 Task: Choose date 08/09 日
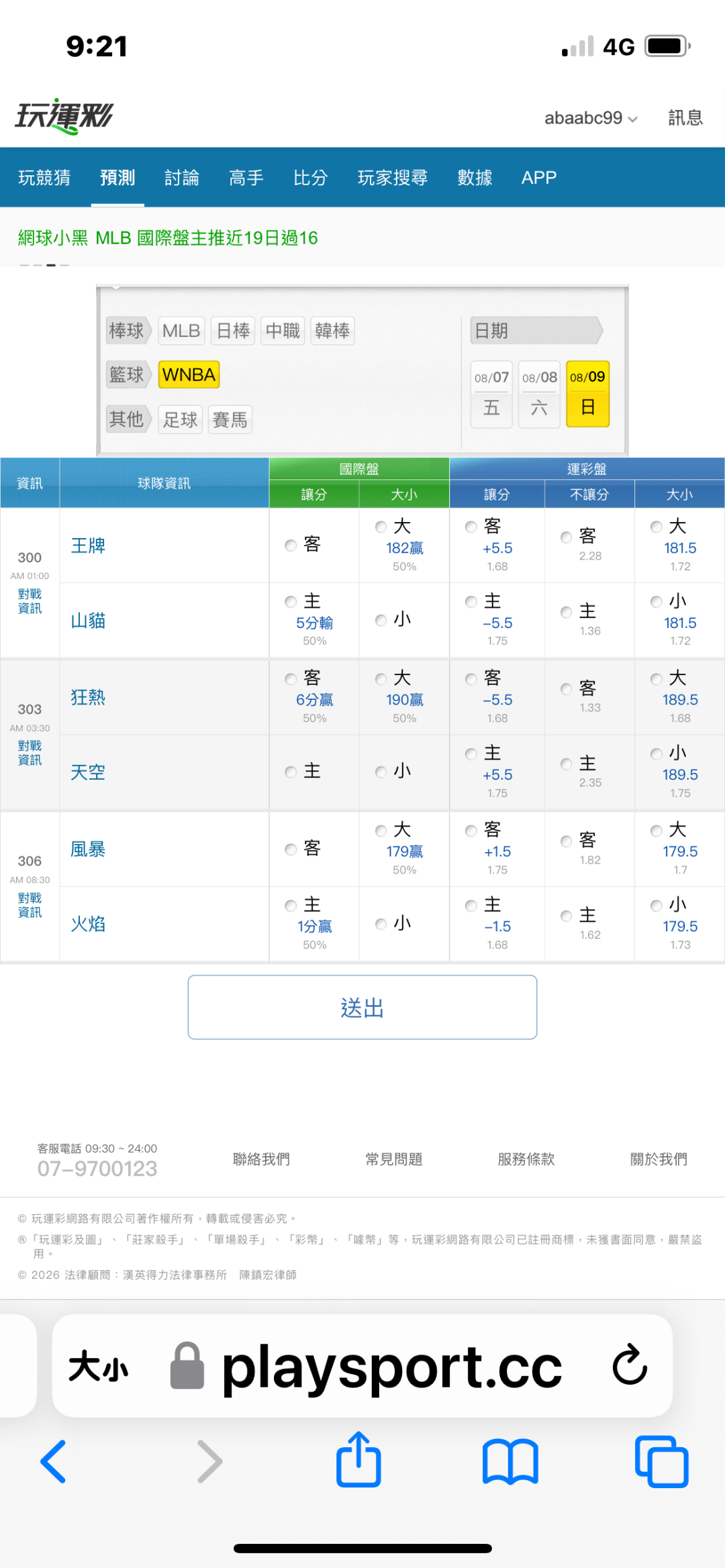(x=587, y=394)
